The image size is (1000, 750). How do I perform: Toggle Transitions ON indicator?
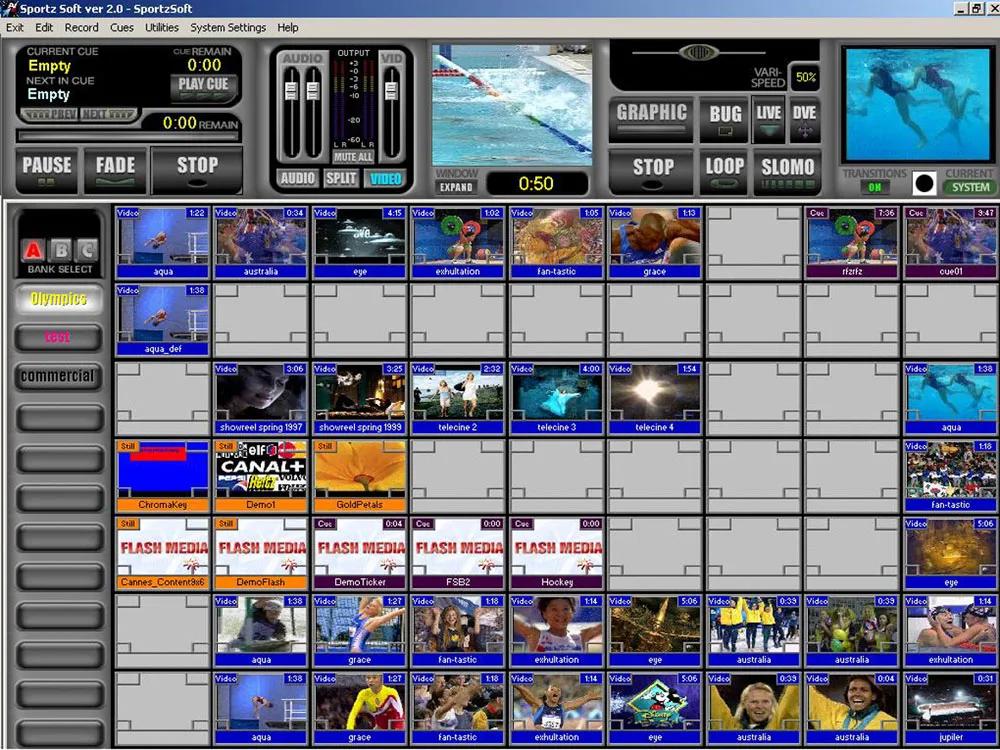click(x=873, y=187)
